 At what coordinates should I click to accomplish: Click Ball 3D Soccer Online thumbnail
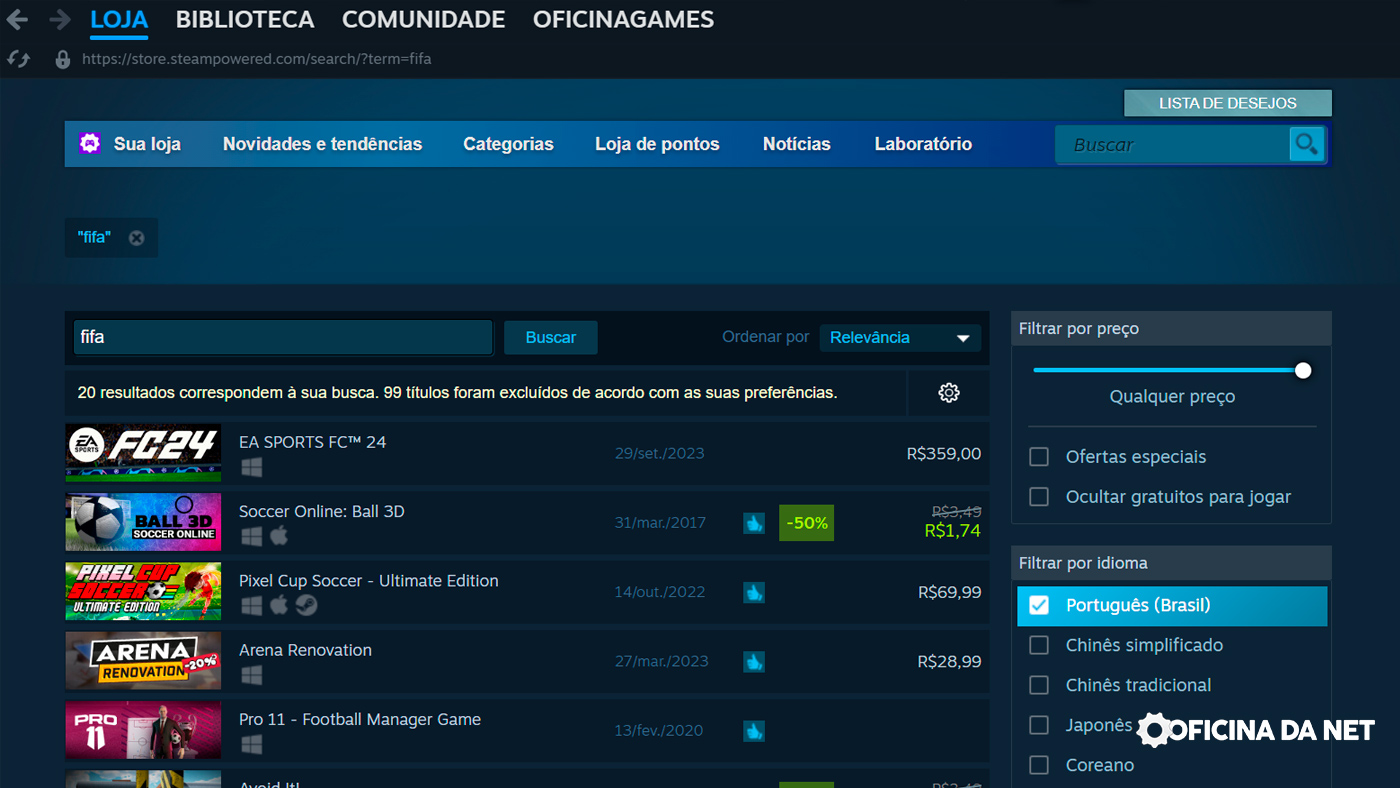tap(144, 522)
